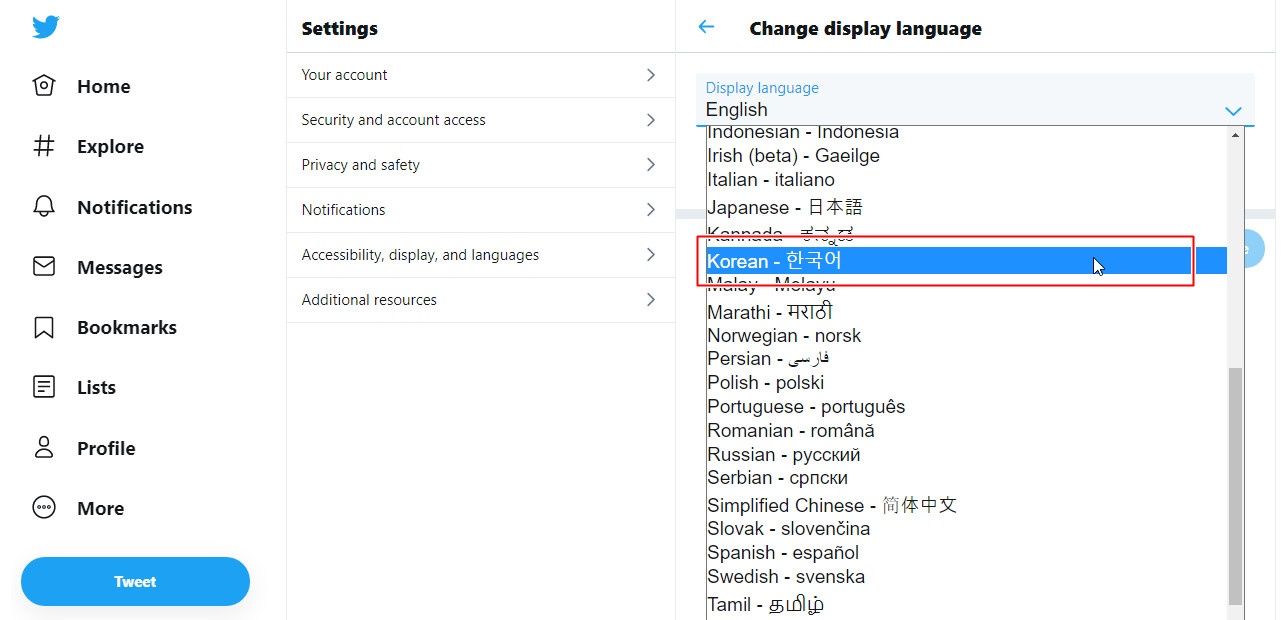Open Privacy and safety settings
This screenshot has height=620, width=1286.
(481, 165)
